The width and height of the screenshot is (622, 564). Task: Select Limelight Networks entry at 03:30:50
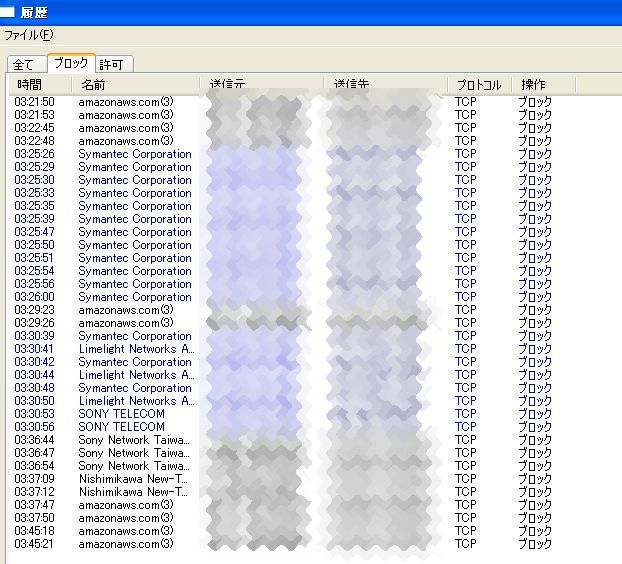[283, 401]
